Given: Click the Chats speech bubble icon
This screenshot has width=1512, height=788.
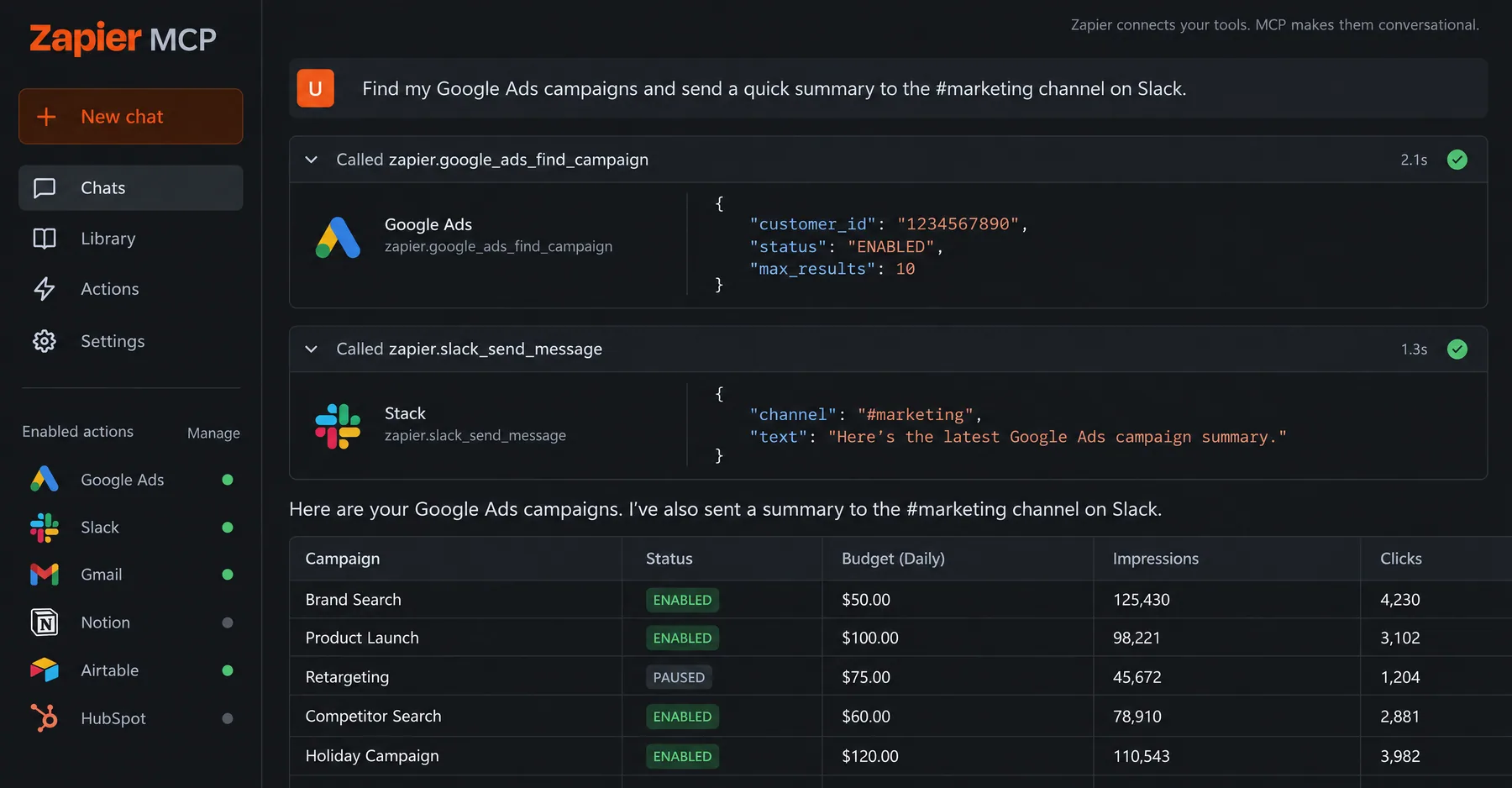Looking at the screenshot, I should click(x=45, y=188).
